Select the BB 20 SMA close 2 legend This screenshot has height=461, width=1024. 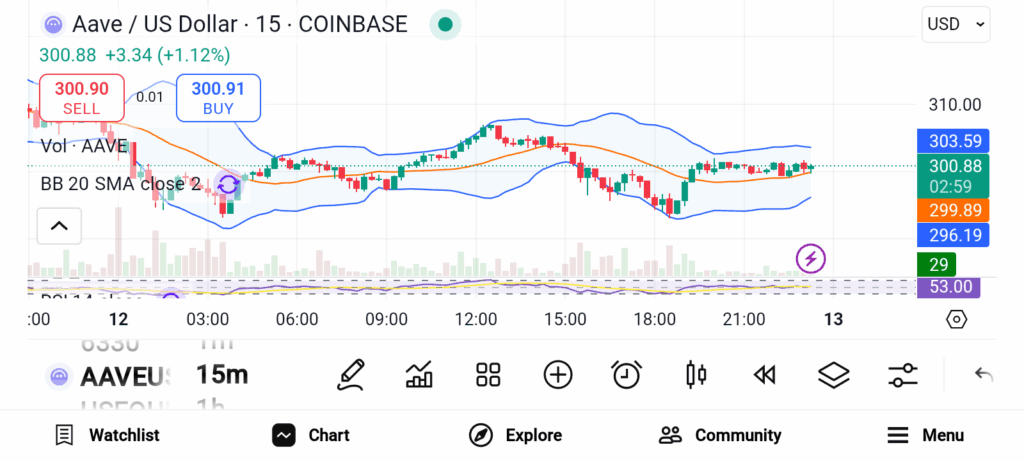tap(121, 184)
